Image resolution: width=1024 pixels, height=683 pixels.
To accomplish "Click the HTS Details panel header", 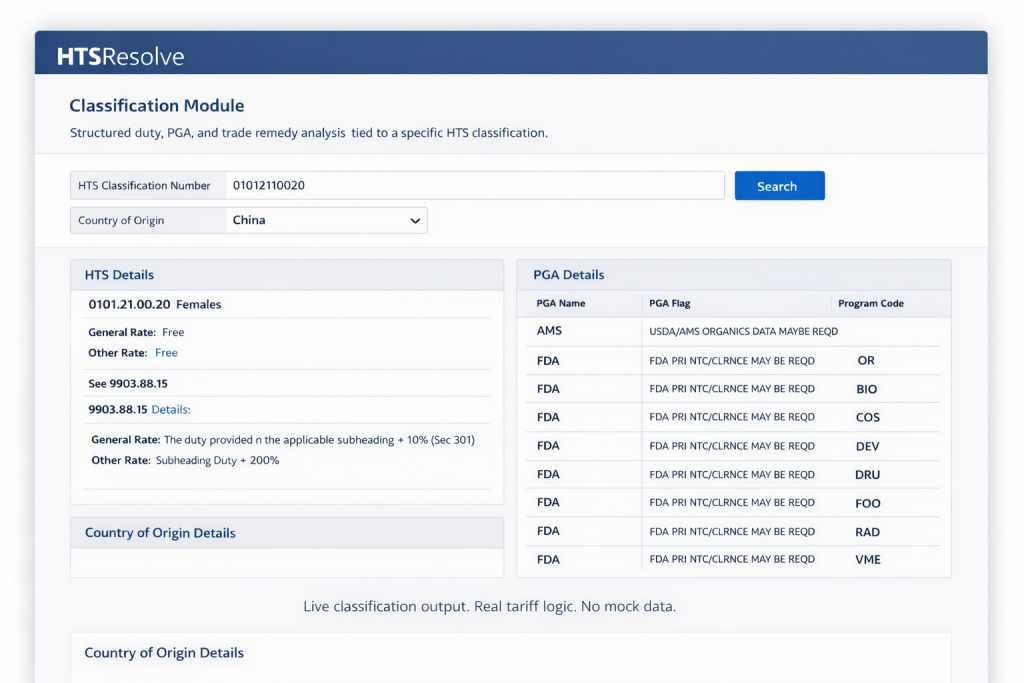I will 120,275.
